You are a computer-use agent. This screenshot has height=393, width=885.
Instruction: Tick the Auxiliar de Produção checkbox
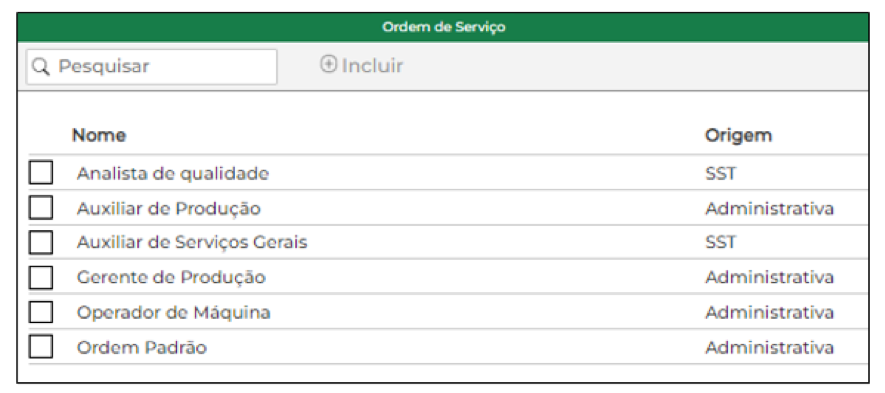41,207
